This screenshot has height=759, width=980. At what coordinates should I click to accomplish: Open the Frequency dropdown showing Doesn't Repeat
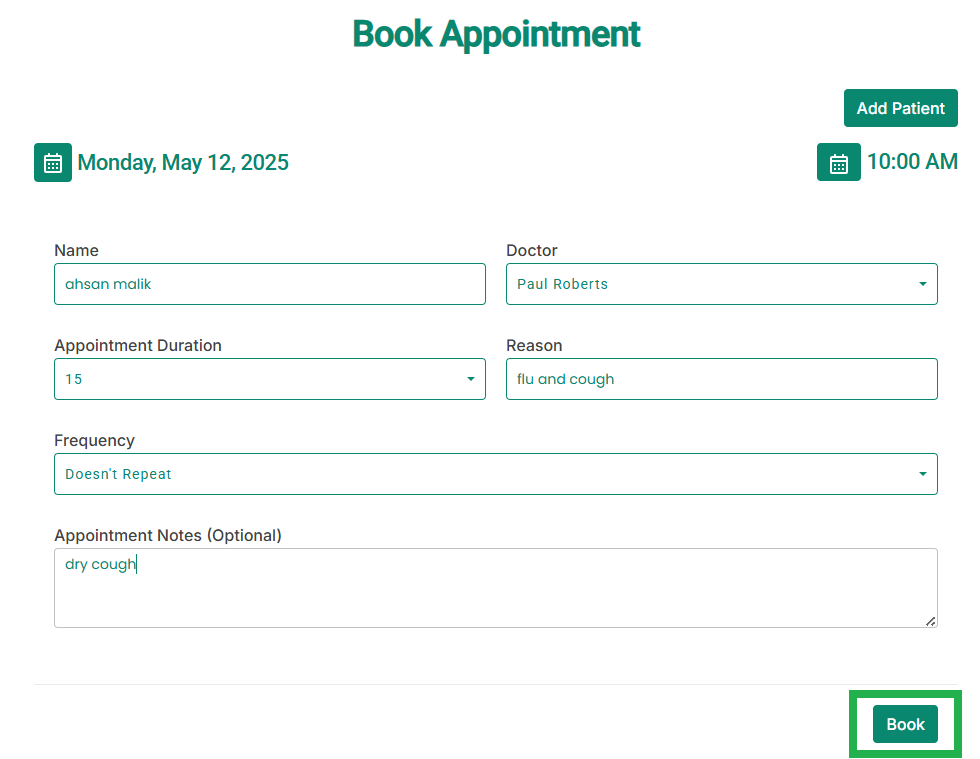point(496,474)
